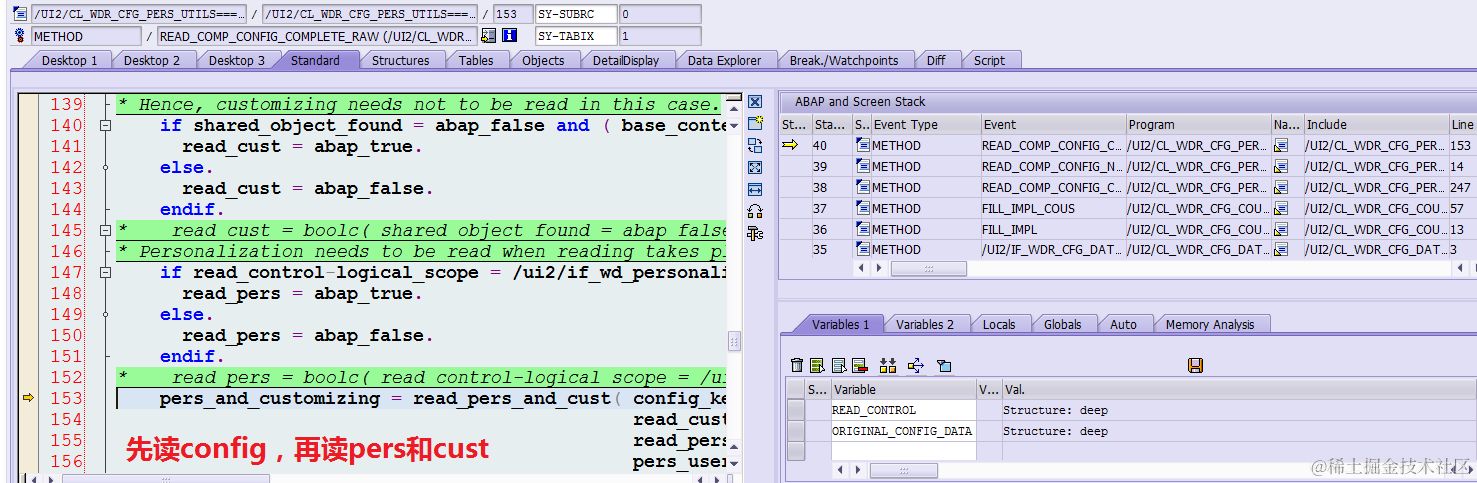Click the Variable column header
Viewport: 1477px width, 483px height.
[x=903, y=389]
